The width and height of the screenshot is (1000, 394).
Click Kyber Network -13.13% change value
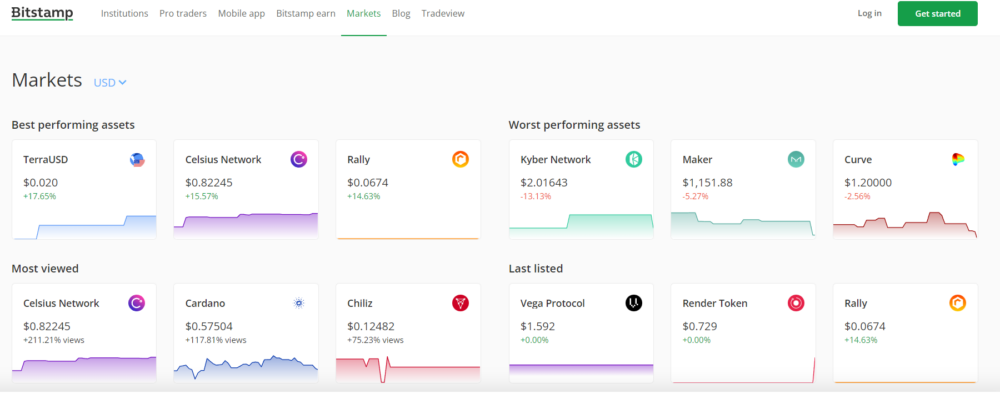pos(536,196)
